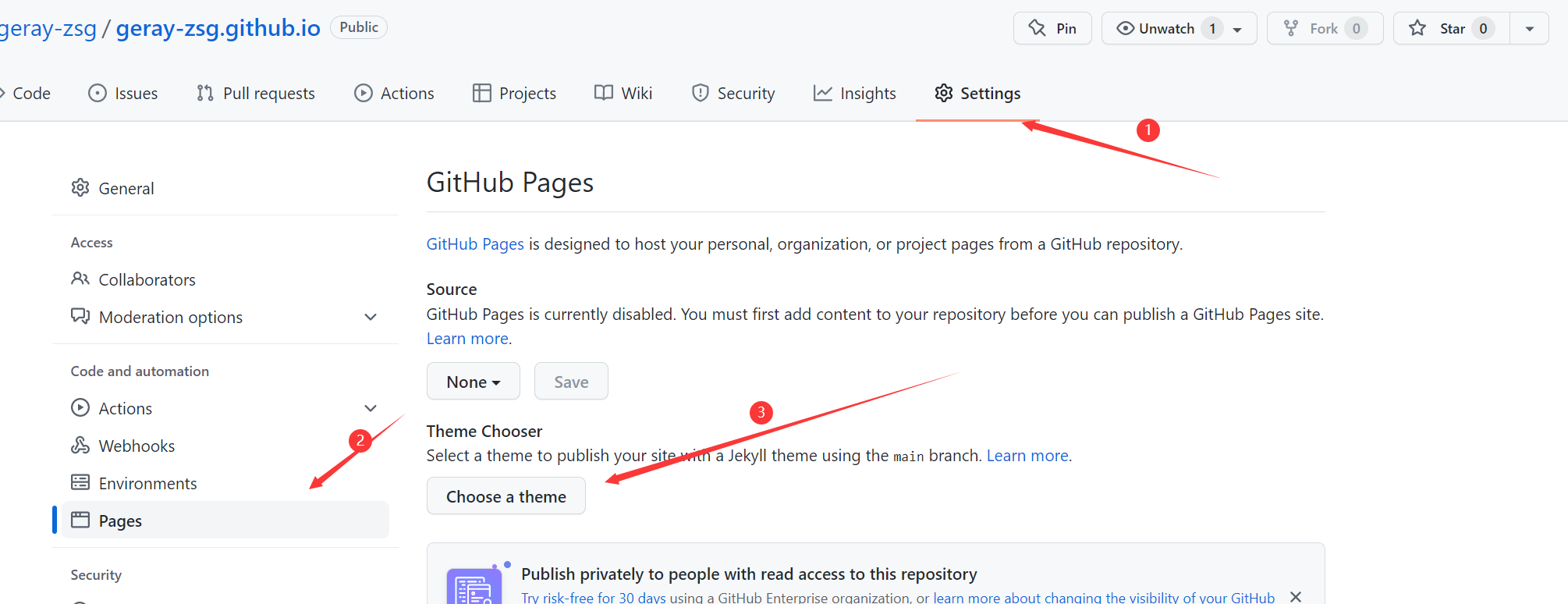
Task: Open the star lists dropdown arrow
Action: click(x=1530, y=29)
